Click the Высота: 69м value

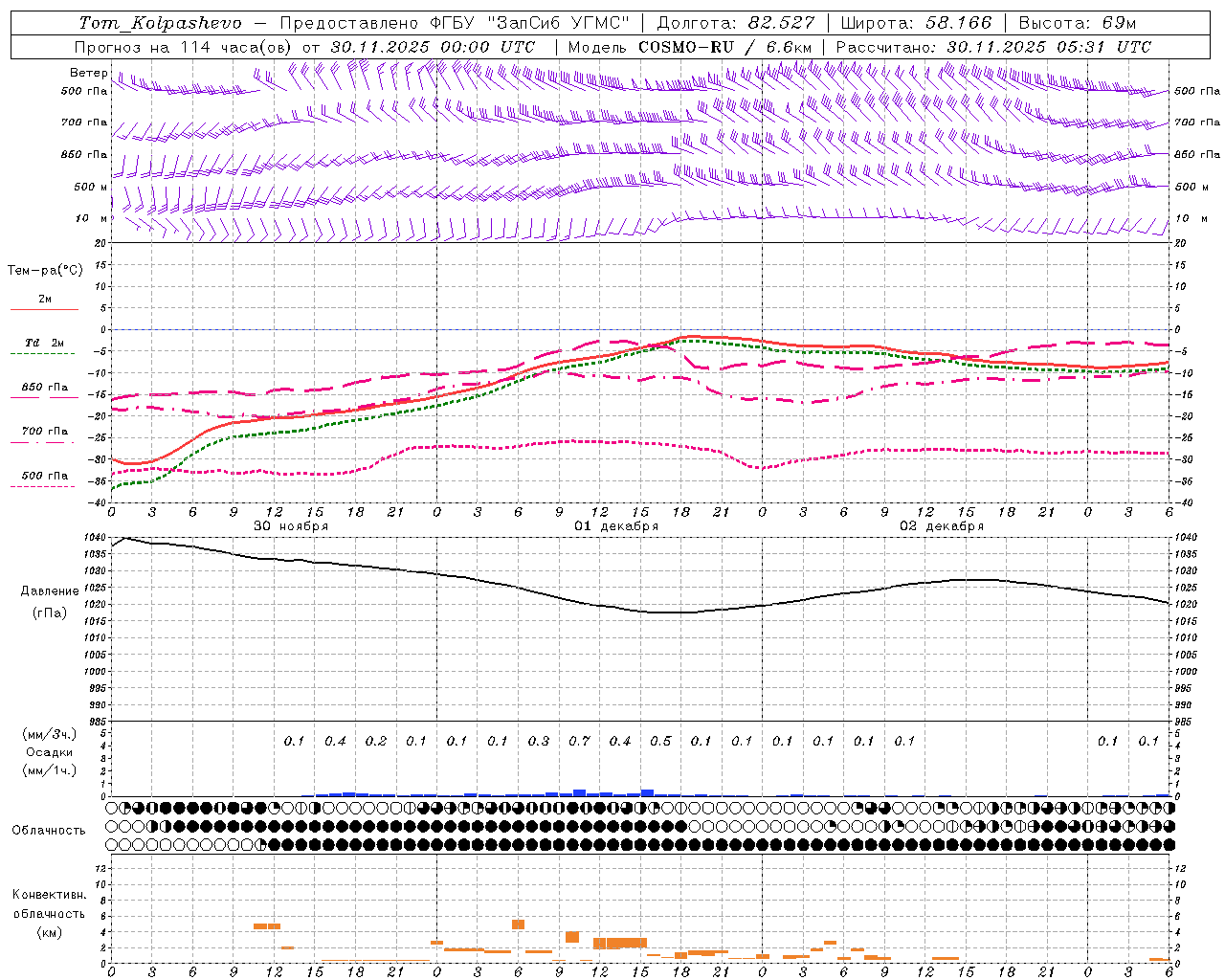pyautogui.click(x=1077, y=23)
